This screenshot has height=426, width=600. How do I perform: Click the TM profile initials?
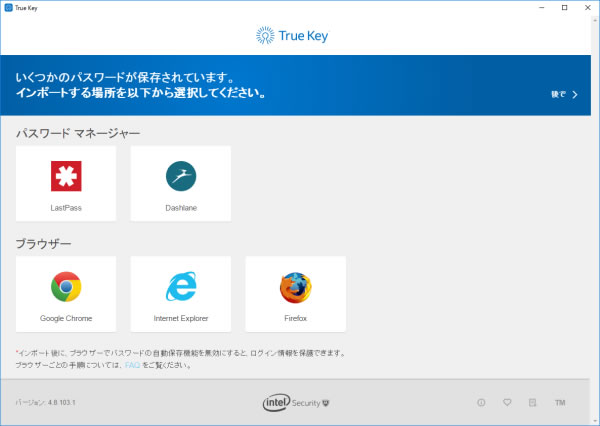point(560,403)
